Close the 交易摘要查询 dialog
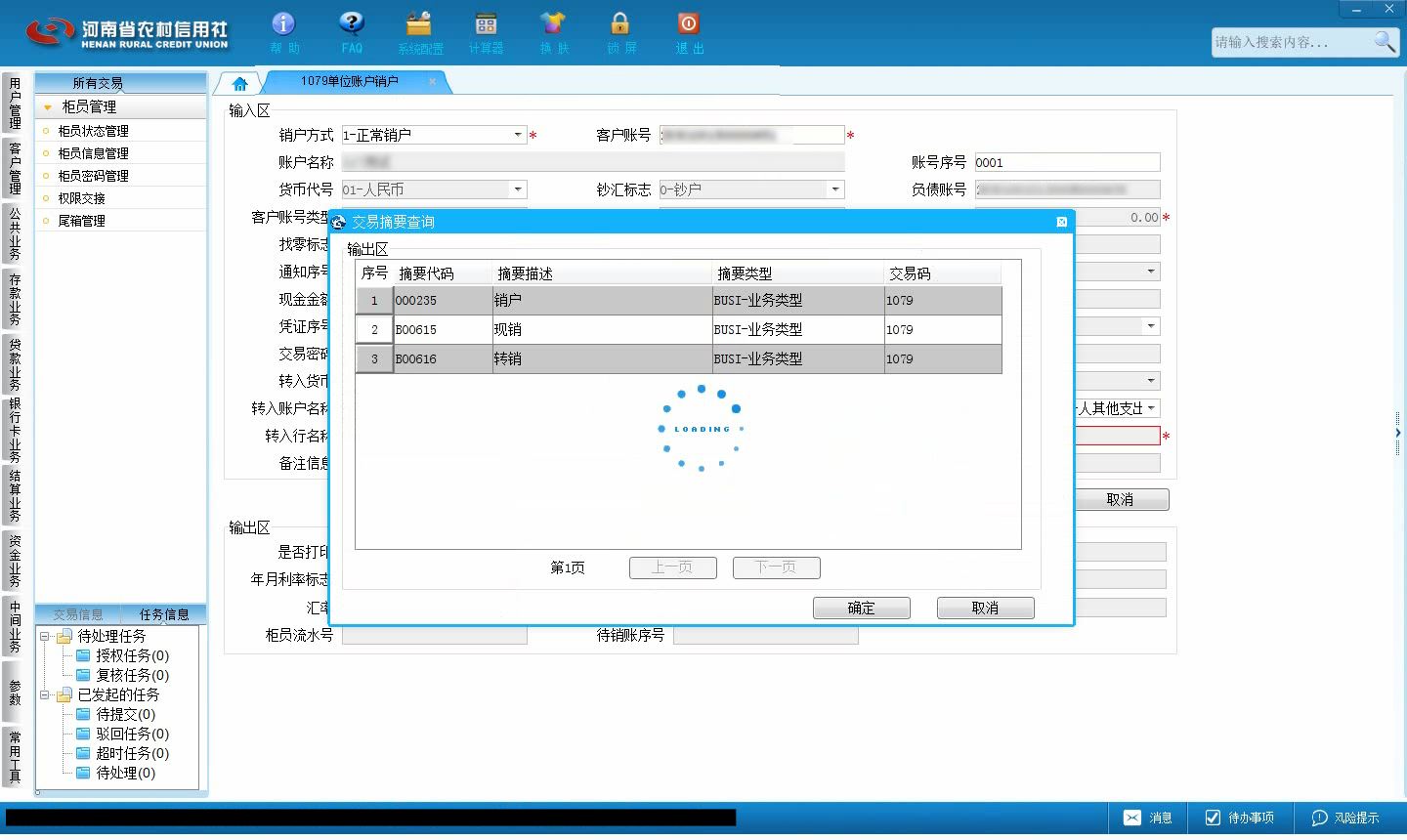The width and height of the screenshot is (1407, 840). 1061,222
